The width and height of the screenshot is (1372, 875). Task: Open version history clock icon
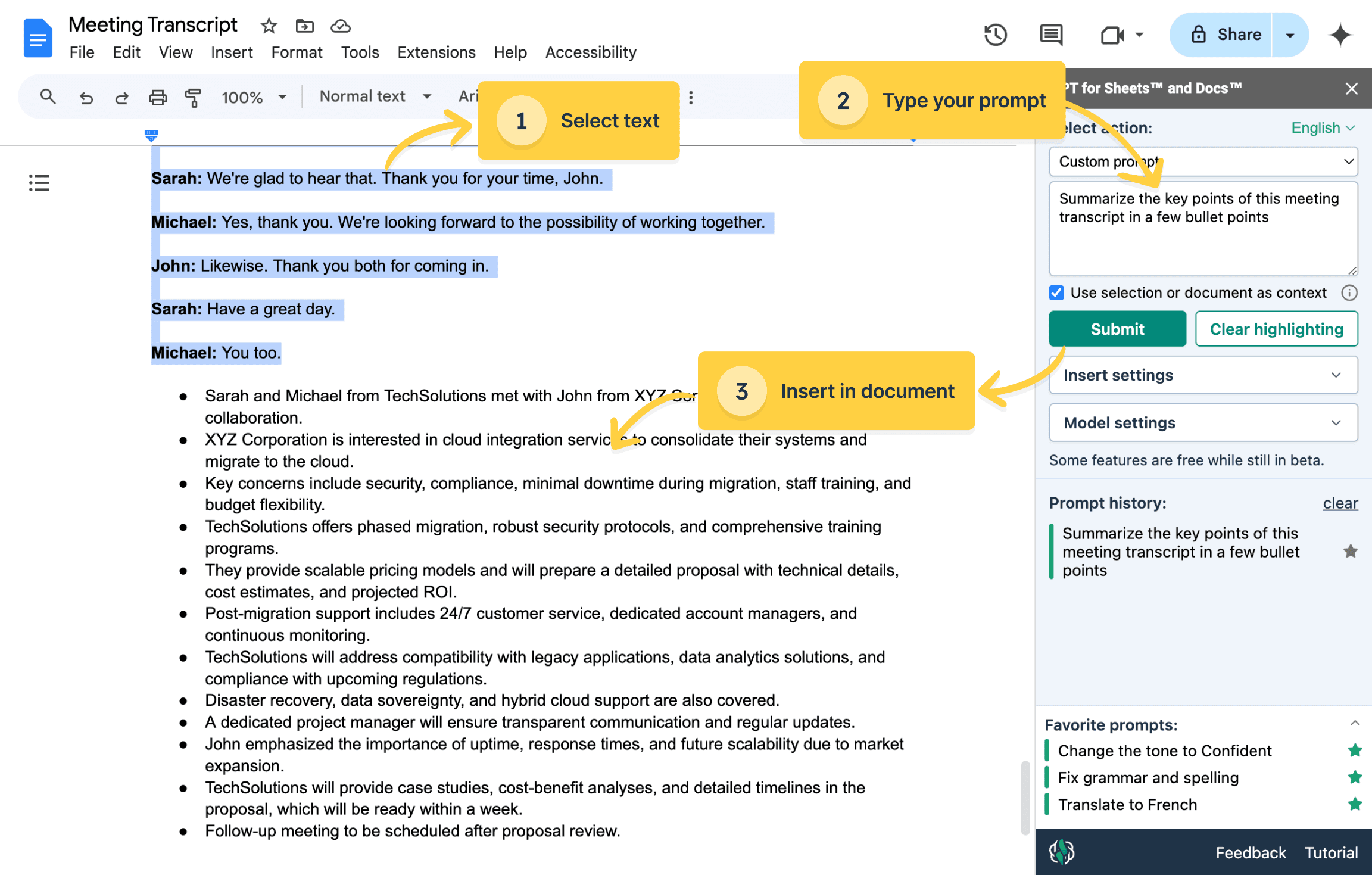(995, 35)
